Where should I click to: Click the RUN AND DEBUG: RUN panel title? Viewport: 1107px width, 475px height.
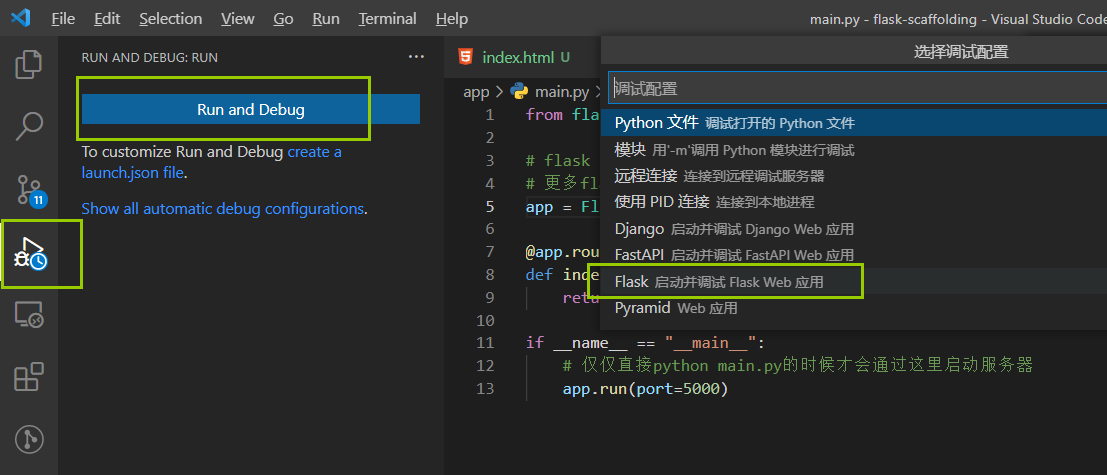[150, 58]
